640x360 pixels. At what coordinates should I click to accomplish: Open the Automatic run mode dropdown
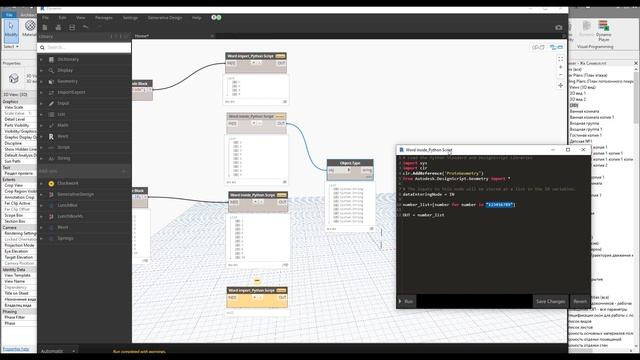58,351
